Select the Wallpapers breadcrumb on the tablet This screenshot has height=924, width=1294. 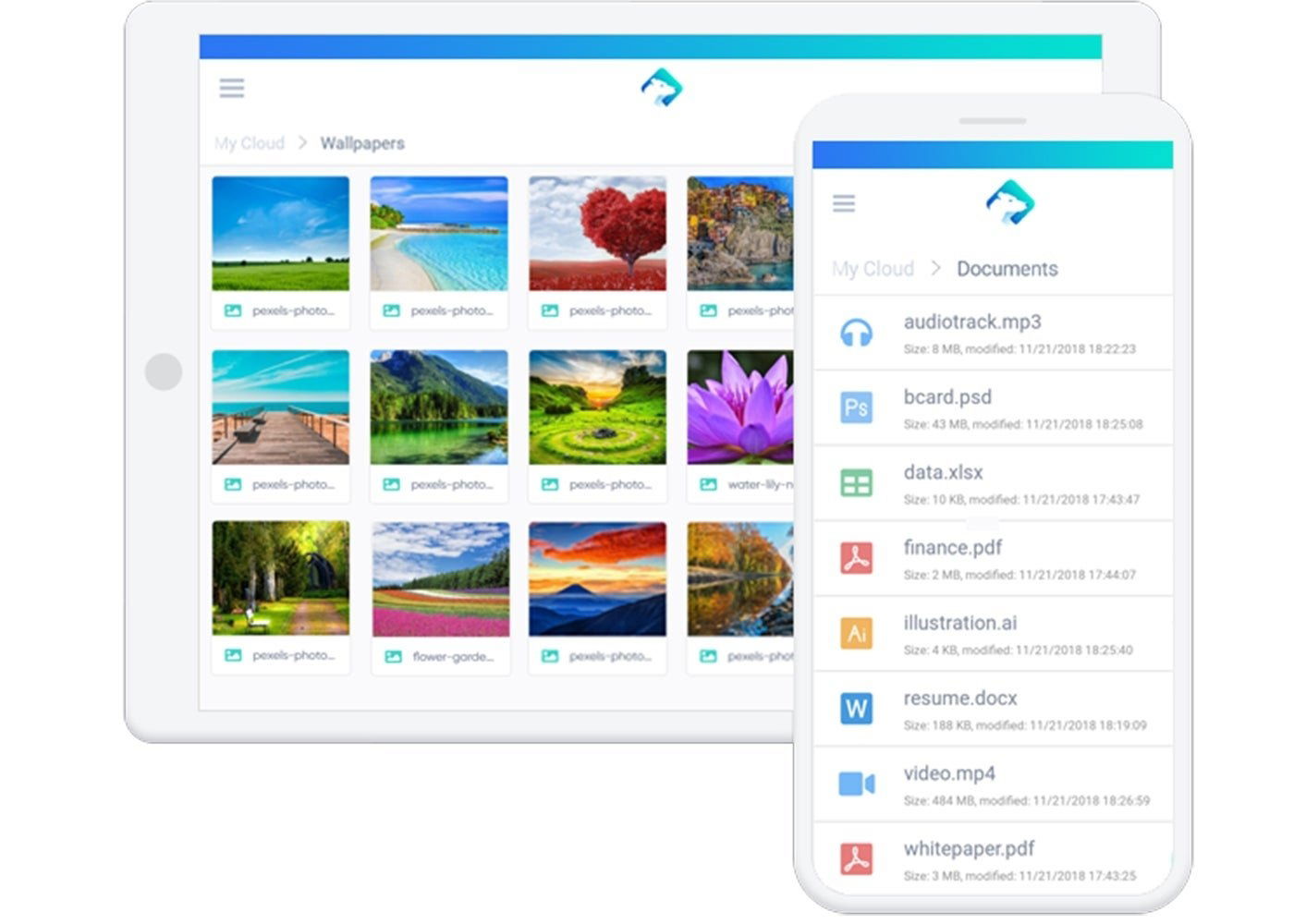point(362,143)
